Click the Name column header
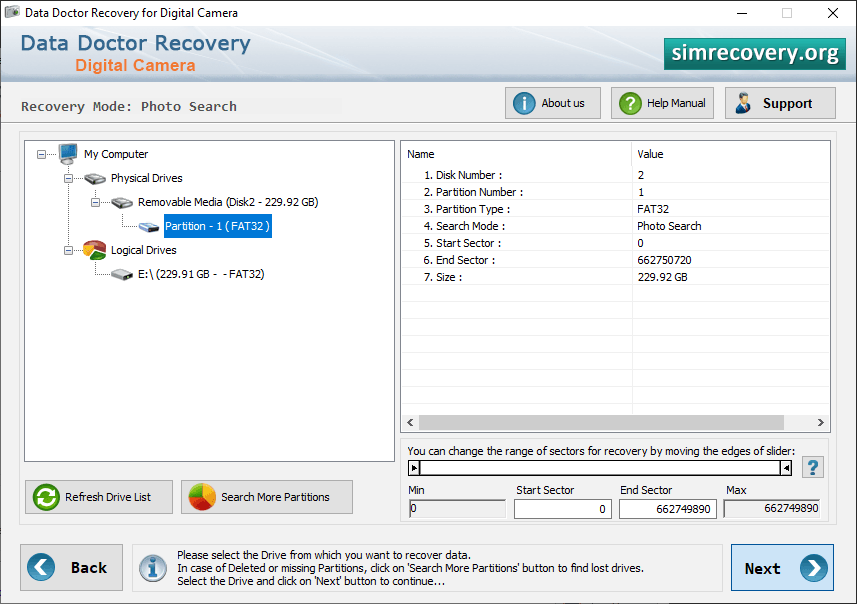 point(516,154)
